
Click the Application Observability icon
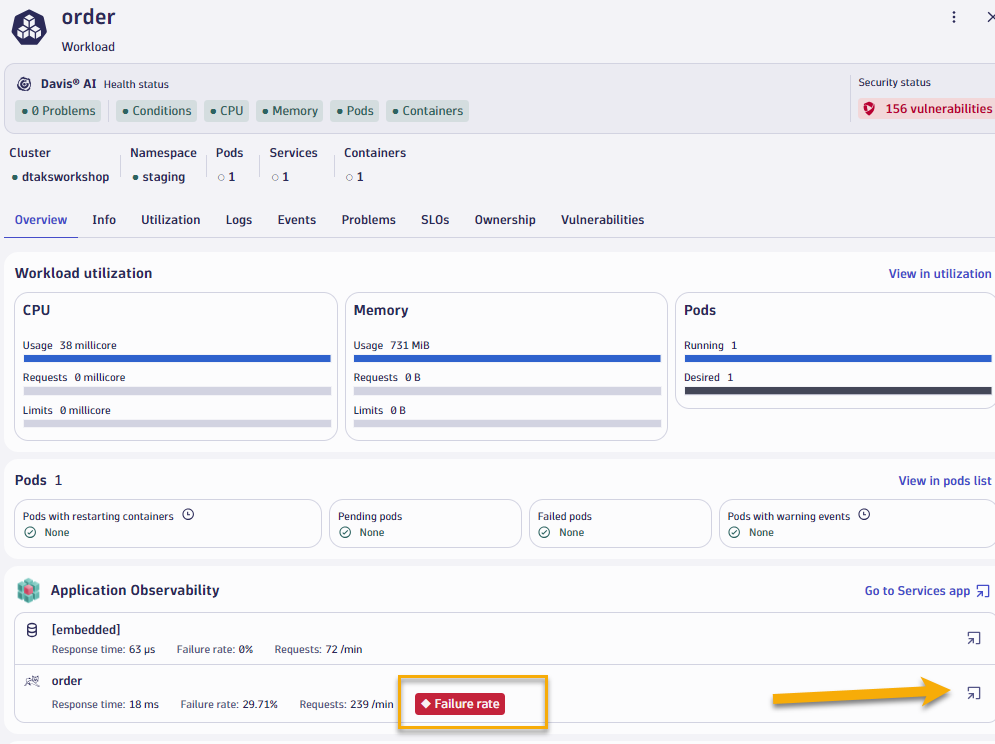click(28, 590)
